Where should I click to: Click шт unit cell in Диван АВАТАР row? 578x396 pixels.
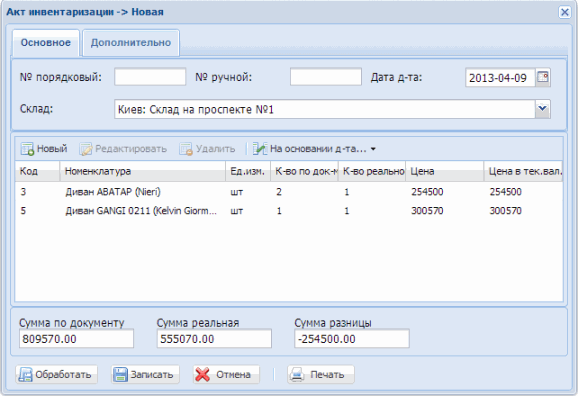[237, 192]
